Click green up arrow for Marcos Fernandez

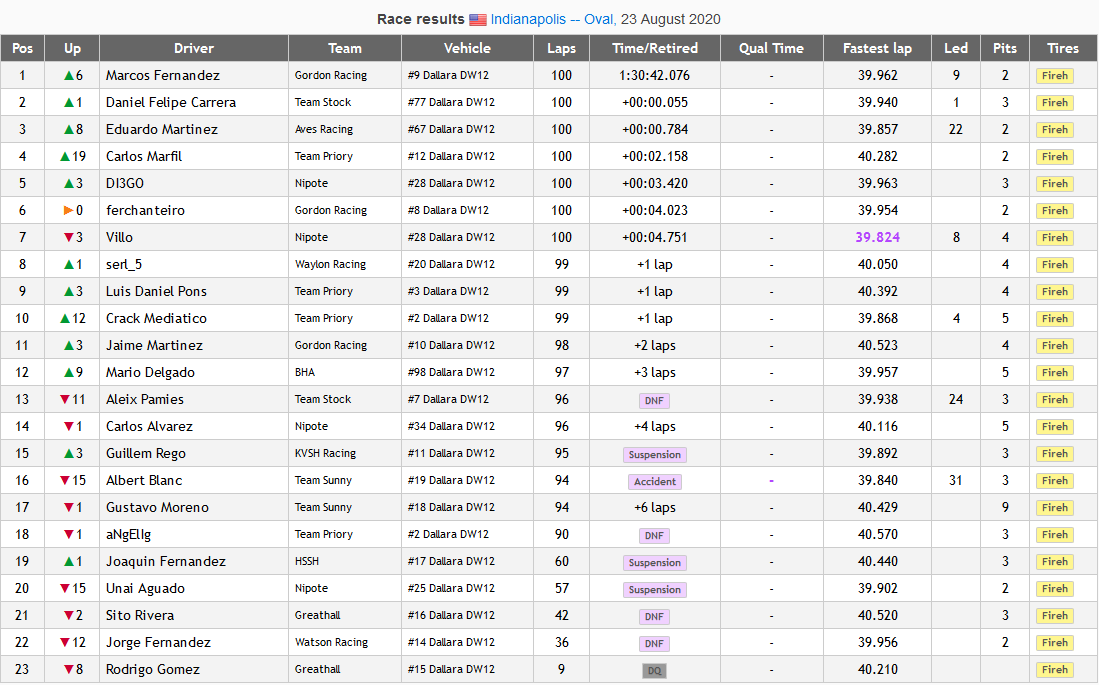coord(68,76)
